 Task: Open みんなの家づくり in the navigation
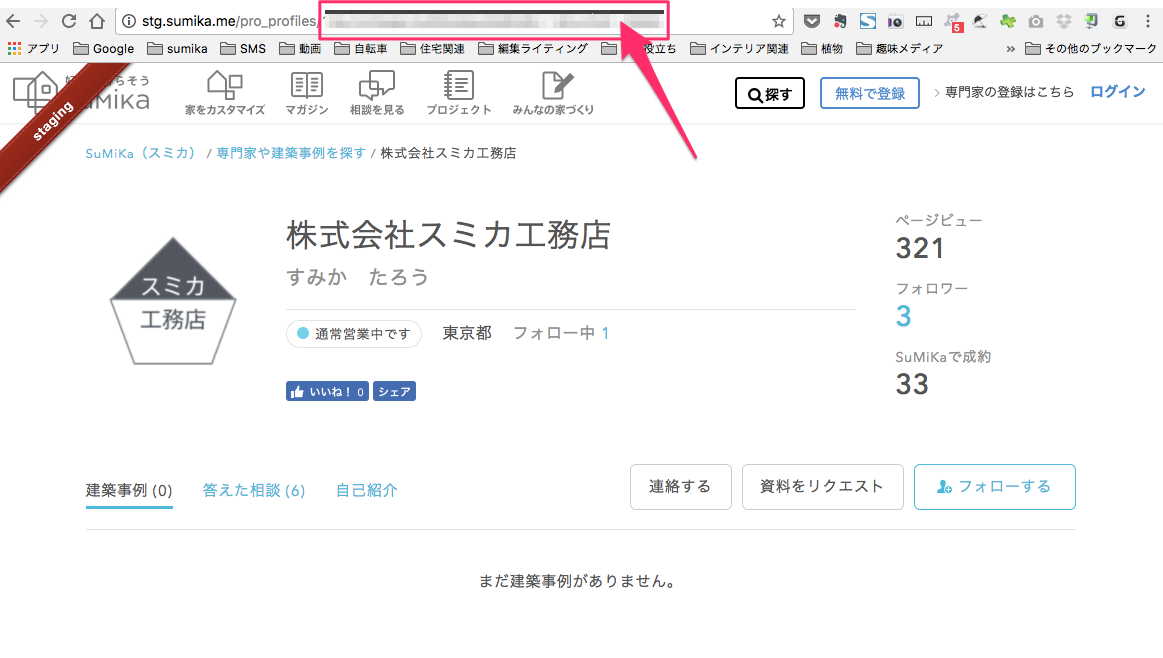[x=553, y=93]
